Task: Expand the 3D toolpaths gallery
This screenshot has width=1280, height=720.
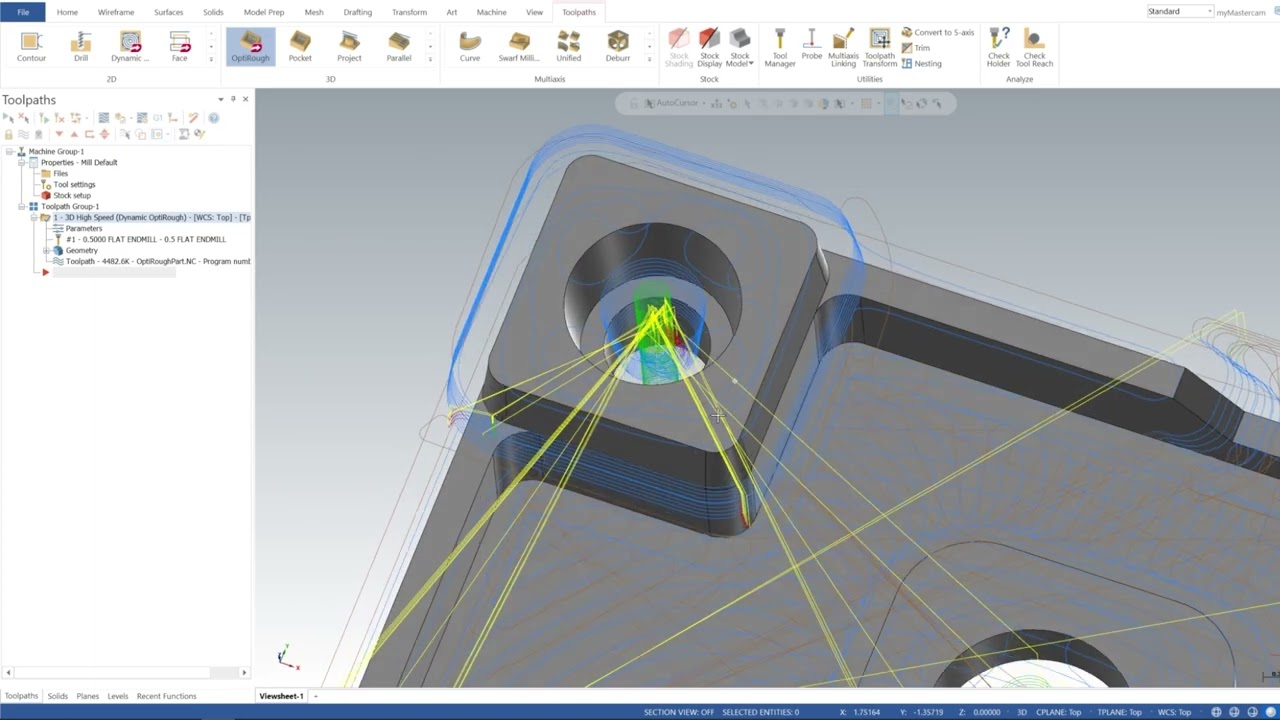Action: (430, 61)
